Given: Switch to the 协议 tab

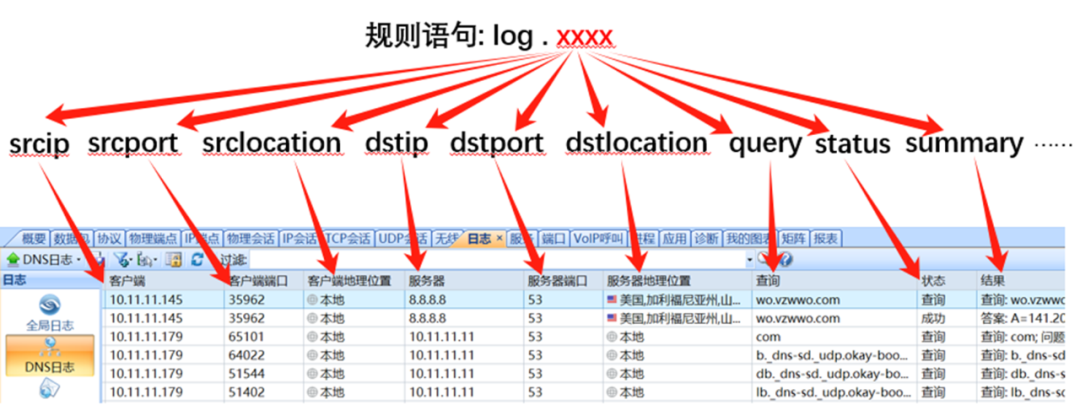Looking at the screenshot, I should point(109,239).
